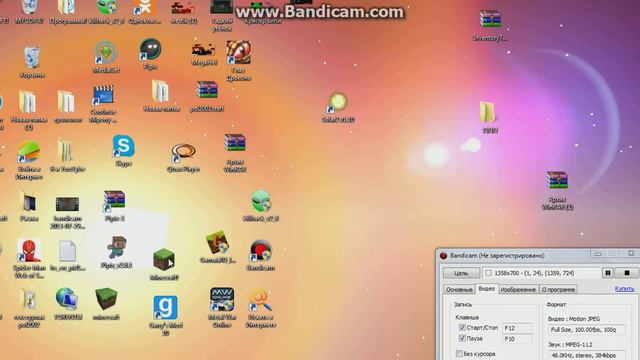Select the Skype desktop shortcut
This screenshot has width=640, height=360.
(123, 146)
